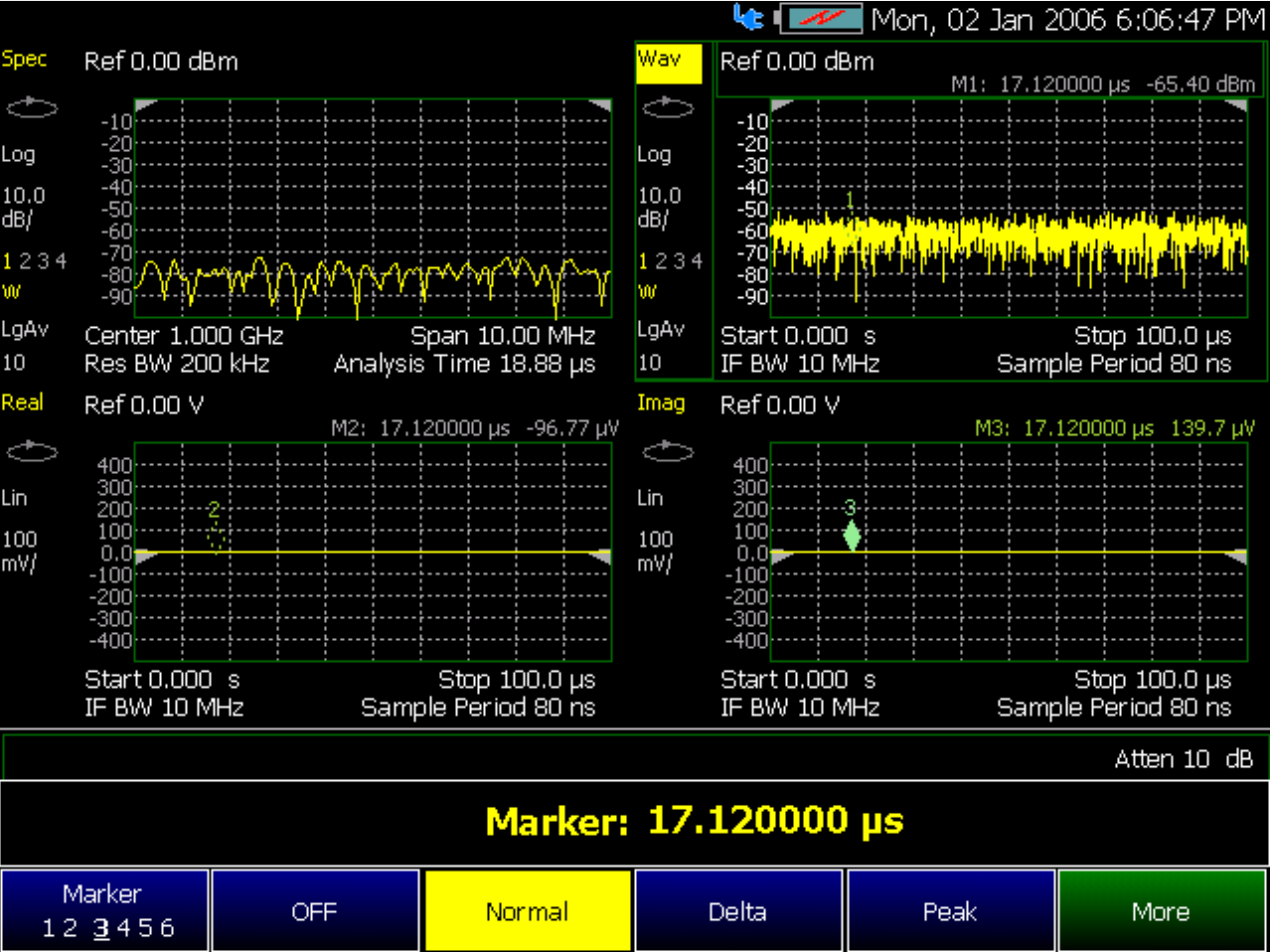Click trace numbers 1 2 3 4 in Wav window
1270x952 pixels.
670,261
